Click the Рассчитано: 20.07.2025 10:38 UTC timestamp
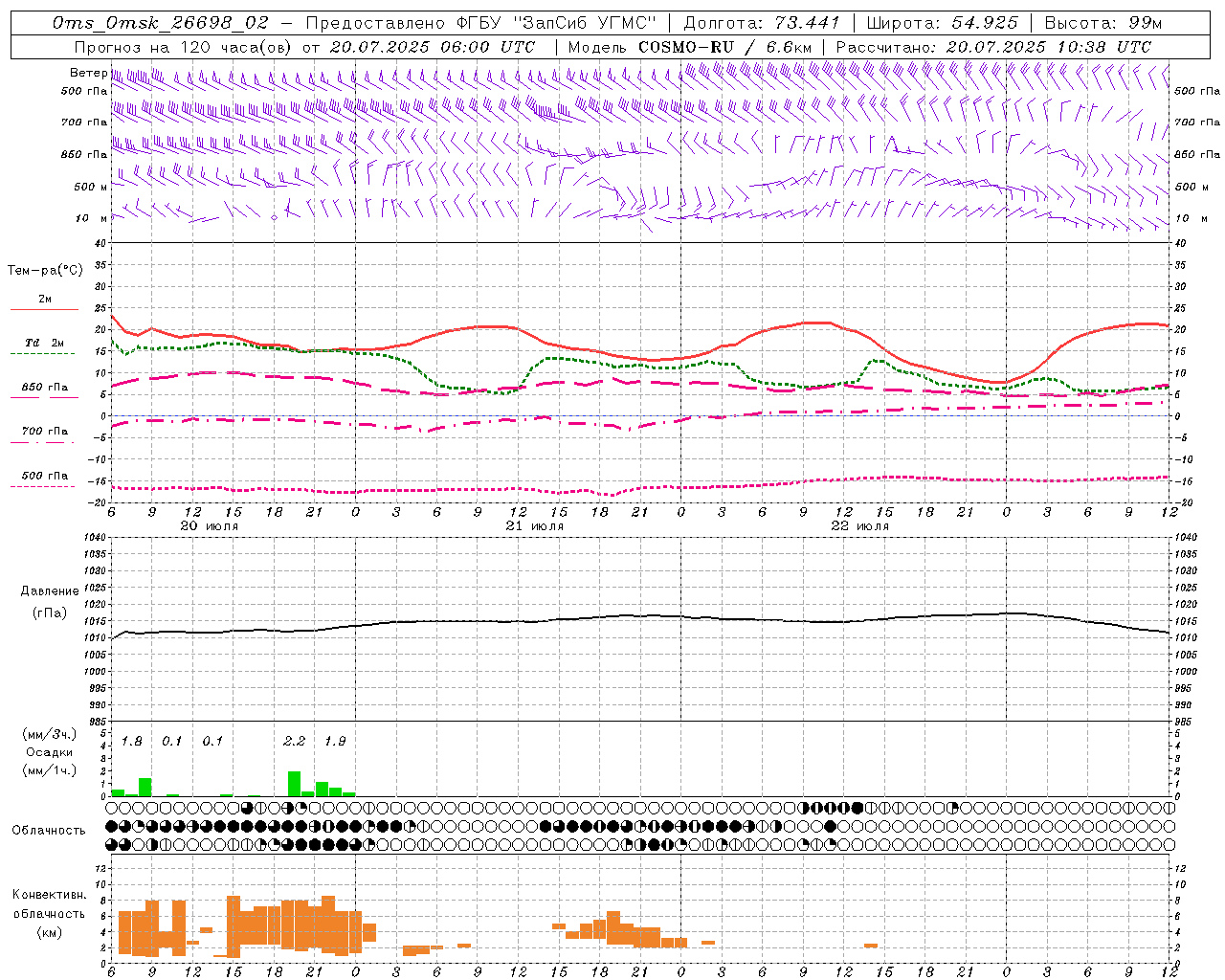 (x=993, y=47)
